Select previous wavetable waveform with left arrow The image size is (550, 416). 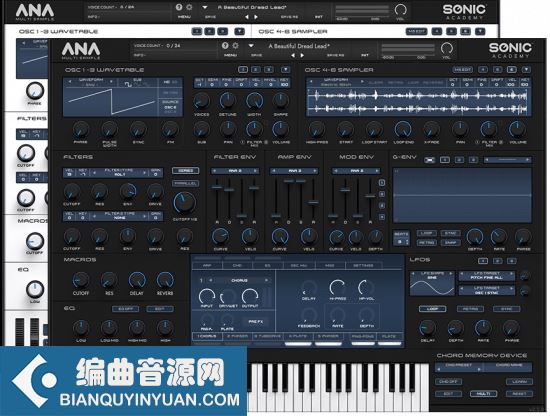[x=70, y=81]
